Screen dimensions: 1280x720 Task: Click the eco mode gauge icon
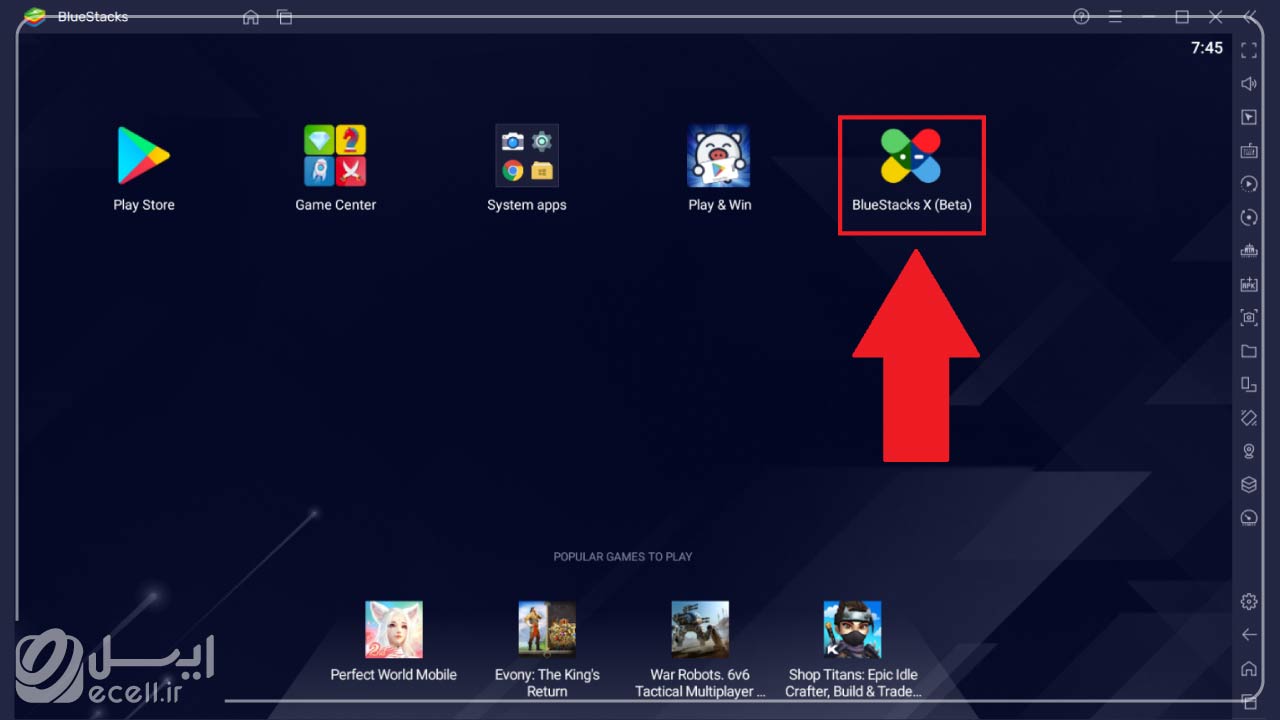pyautogui.click(x=1249, y=518)
